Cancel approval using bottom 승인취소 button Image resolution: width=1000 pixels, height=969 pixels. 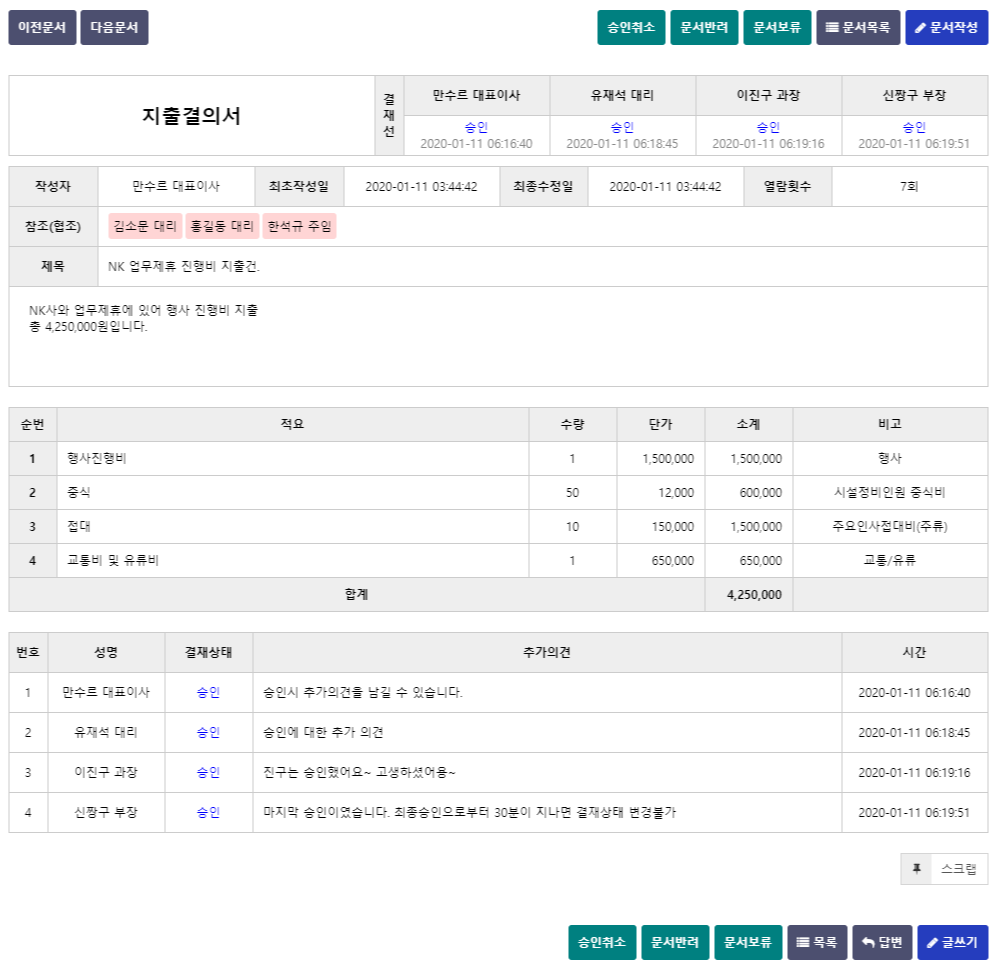coord(602,942)
